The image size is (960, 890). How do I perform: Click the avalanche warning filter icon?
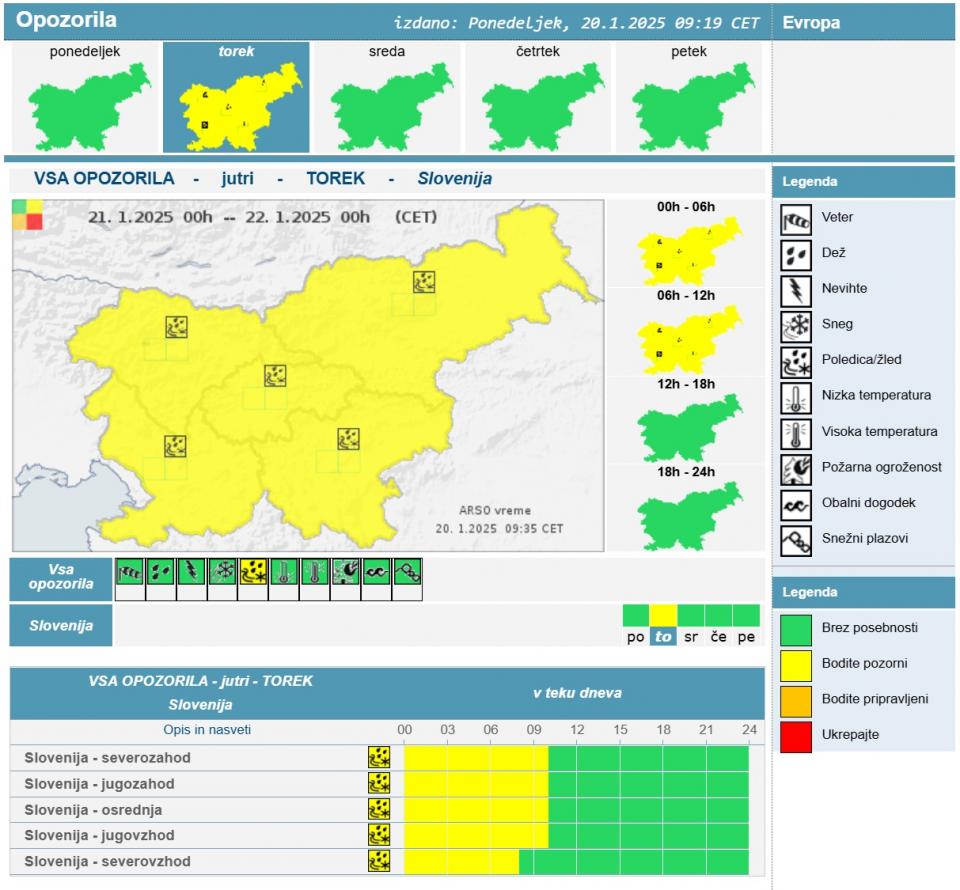pyautogui.click(x=407, y=571)
